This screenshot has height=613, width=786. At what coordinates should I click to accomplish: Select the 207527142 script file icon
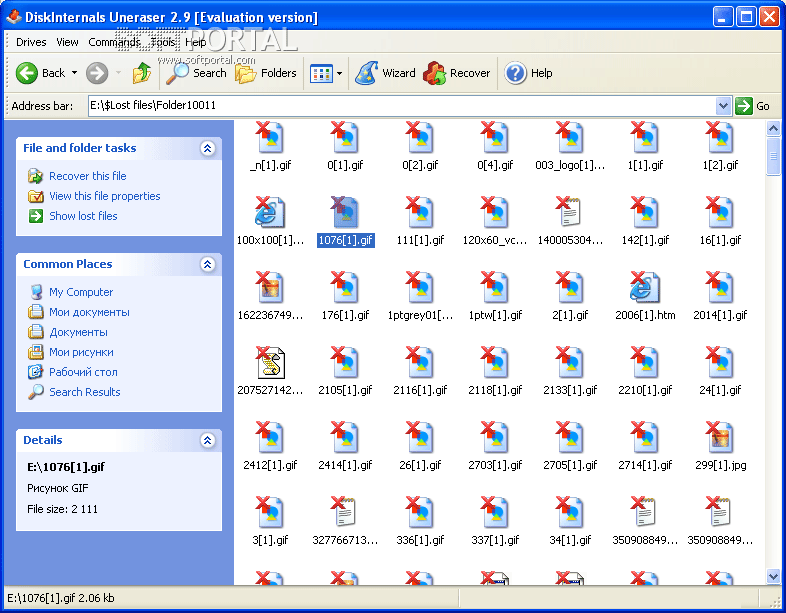click(270, 362)
